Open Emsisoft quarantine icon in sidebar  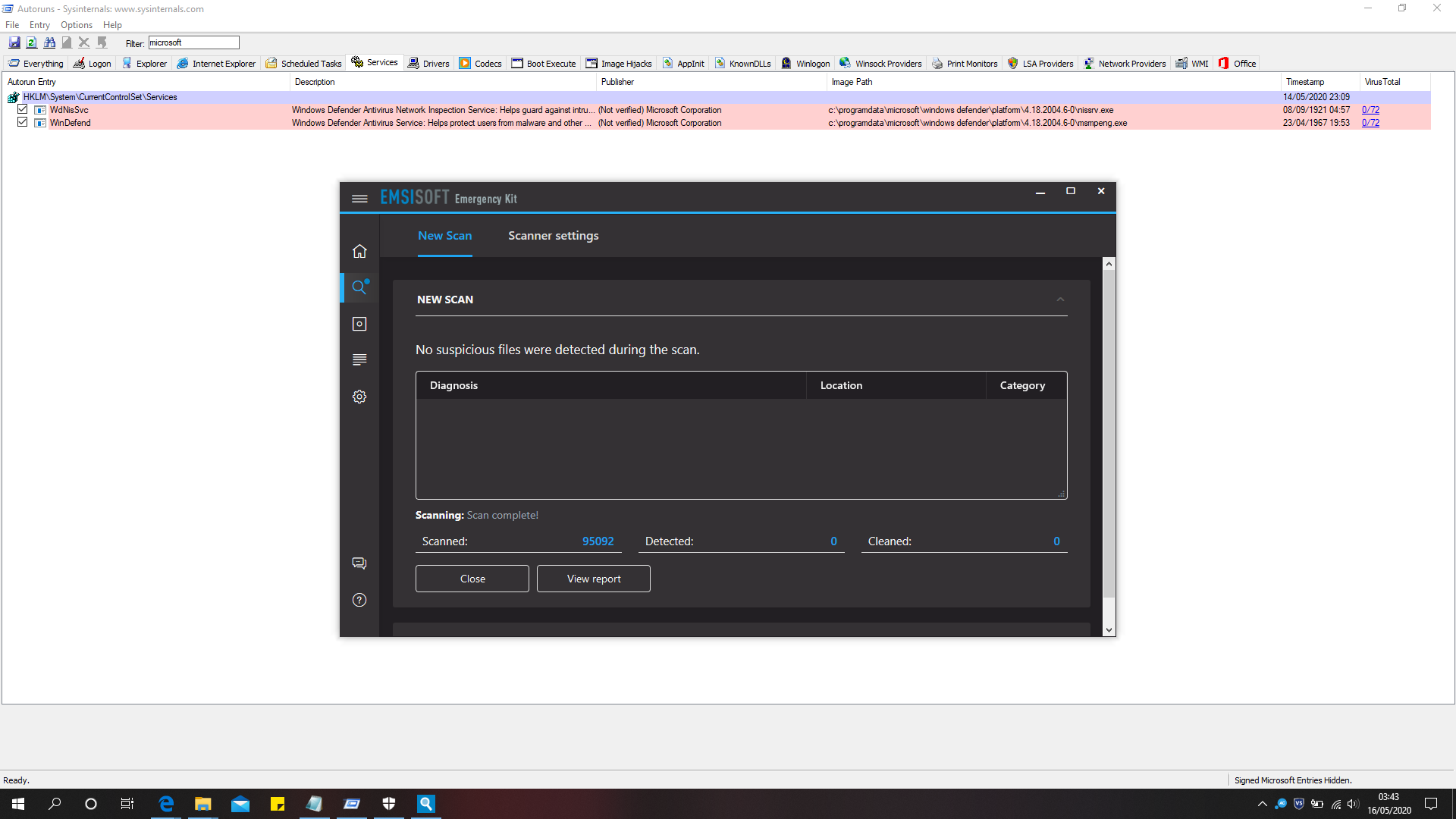point(359,324)
